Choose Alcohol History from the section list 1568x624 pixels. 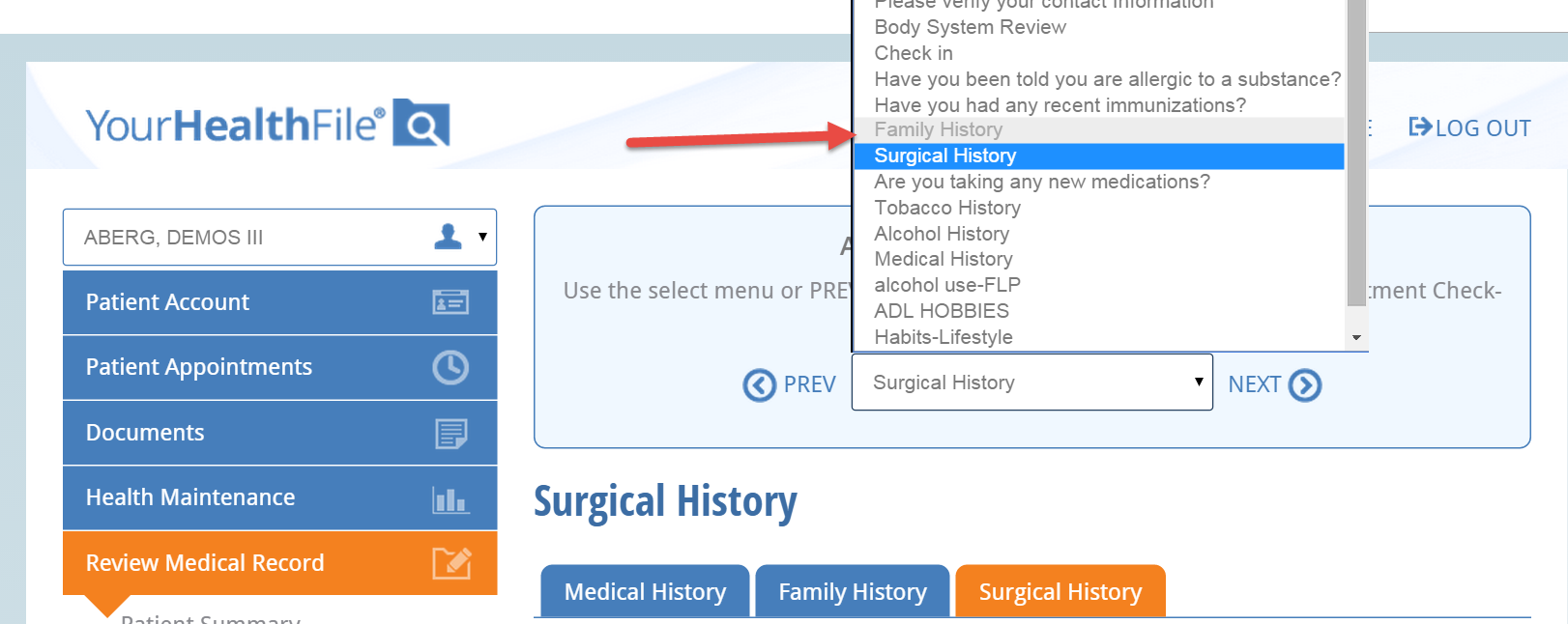coord(941,234)
